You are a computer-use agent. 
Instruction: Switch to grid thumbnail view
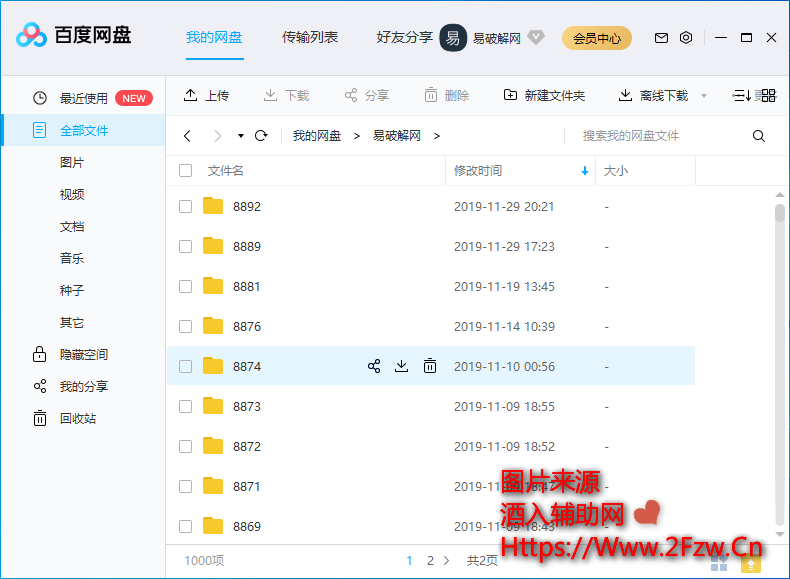point(767,95)
